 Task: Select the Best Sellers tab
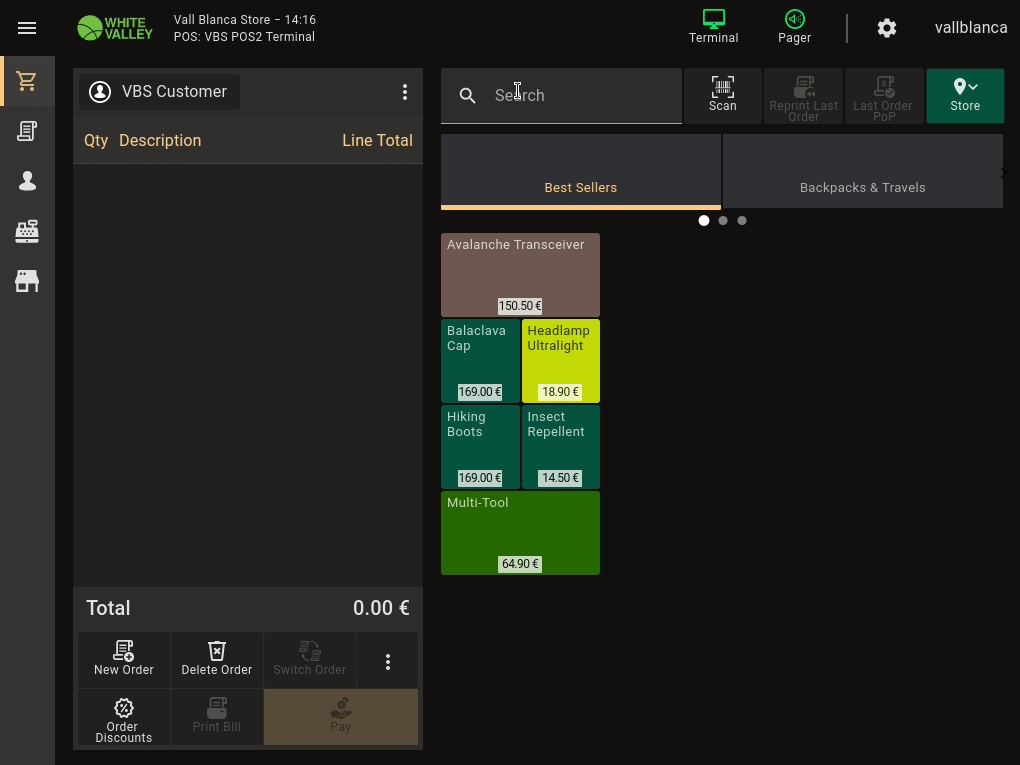point(580,171)
